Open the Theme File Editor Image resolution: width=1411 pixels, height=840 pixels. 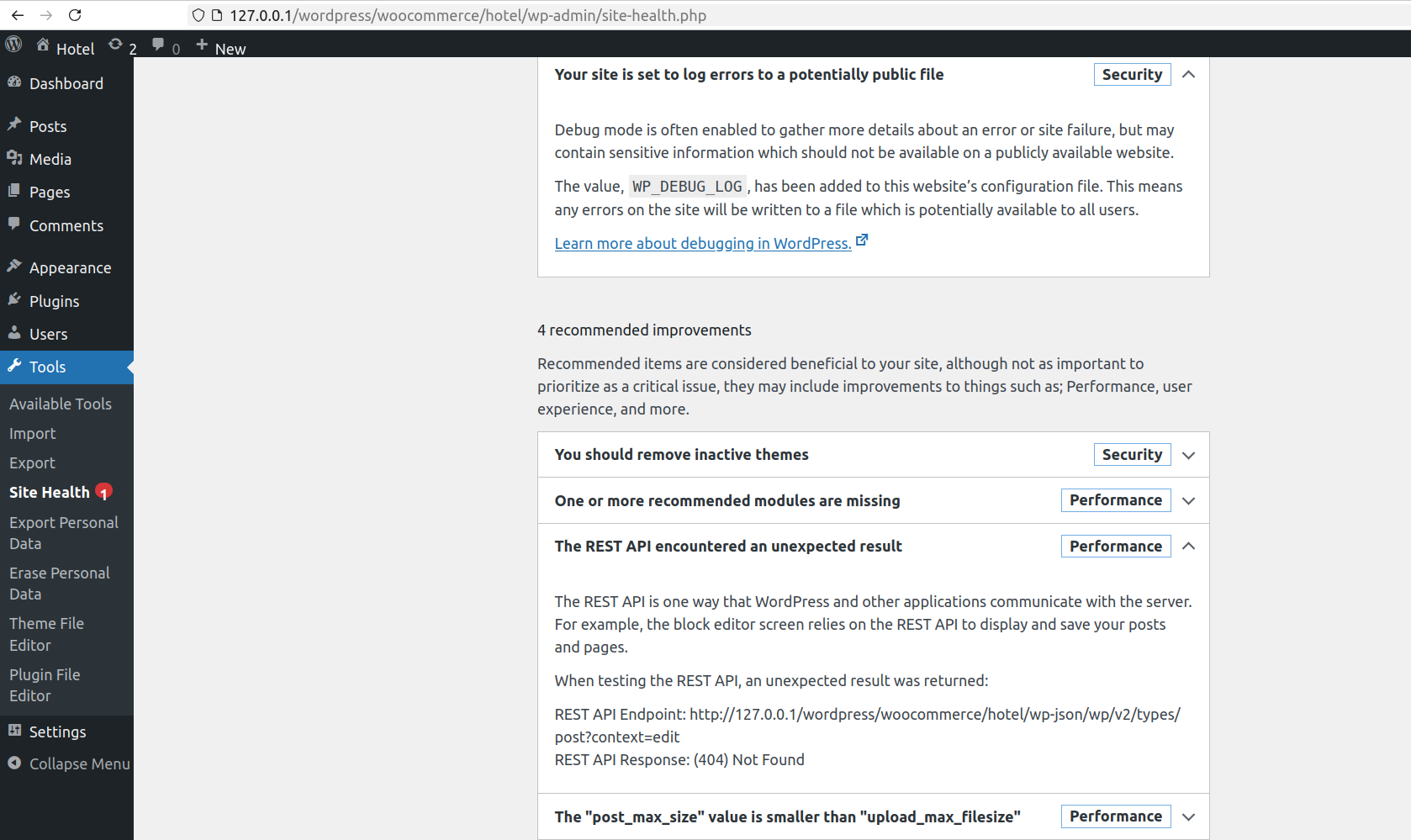pyautogui.click(x=47, y=634)
